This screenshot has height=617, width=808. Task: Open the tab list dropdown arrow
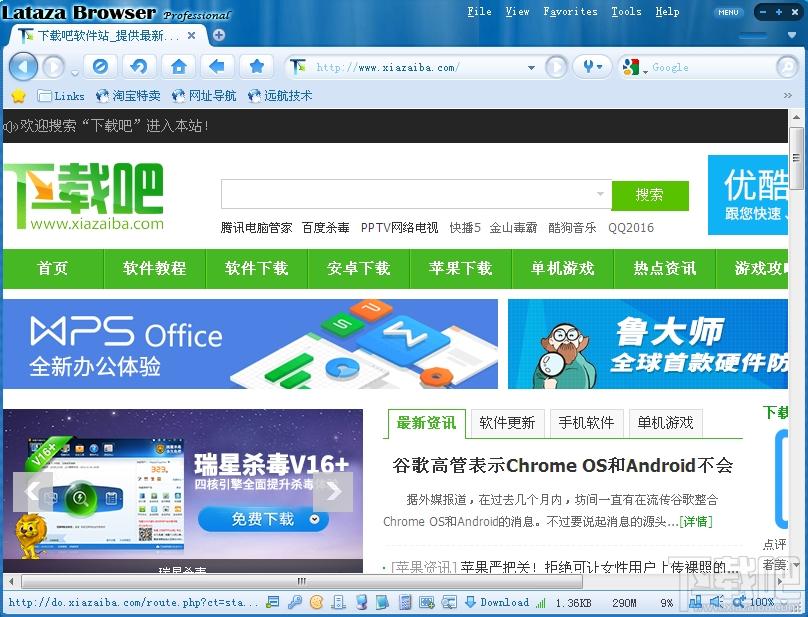(x=792, y=35)
